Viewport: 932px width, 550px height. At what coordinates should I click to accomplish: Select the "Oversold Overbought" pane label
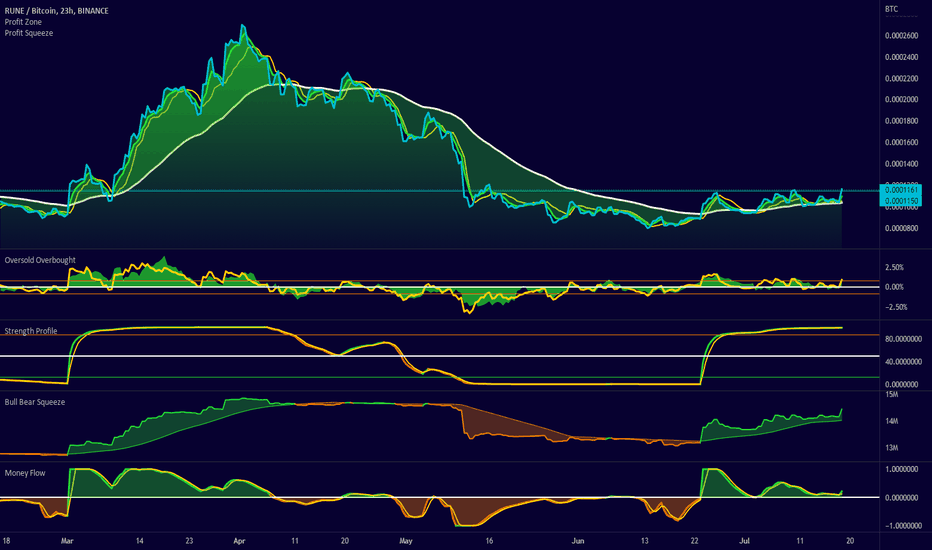coord(40,260)
